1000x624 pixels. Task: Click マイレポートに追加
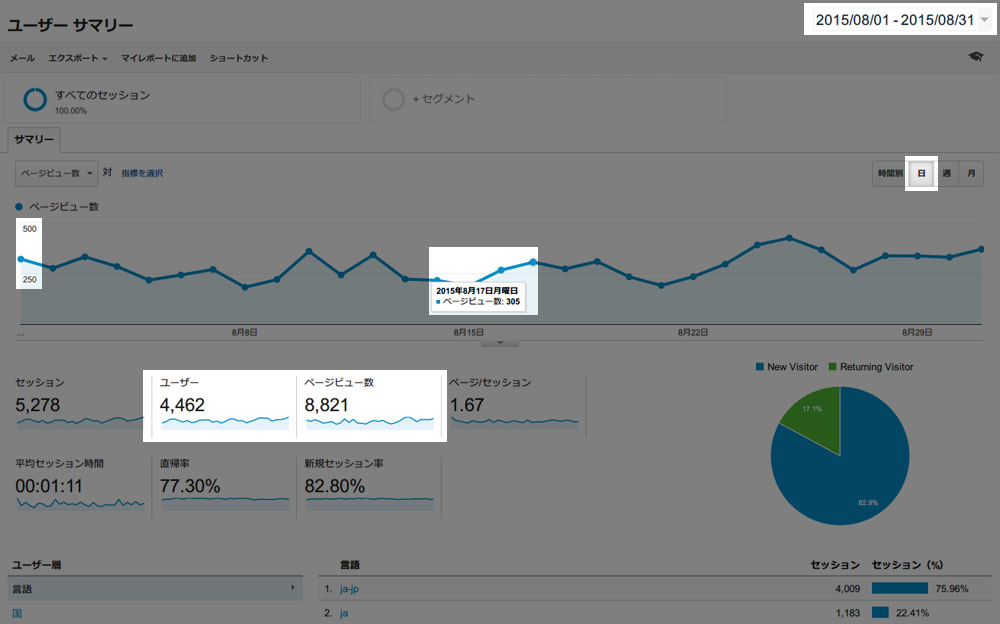click(159, 58)
